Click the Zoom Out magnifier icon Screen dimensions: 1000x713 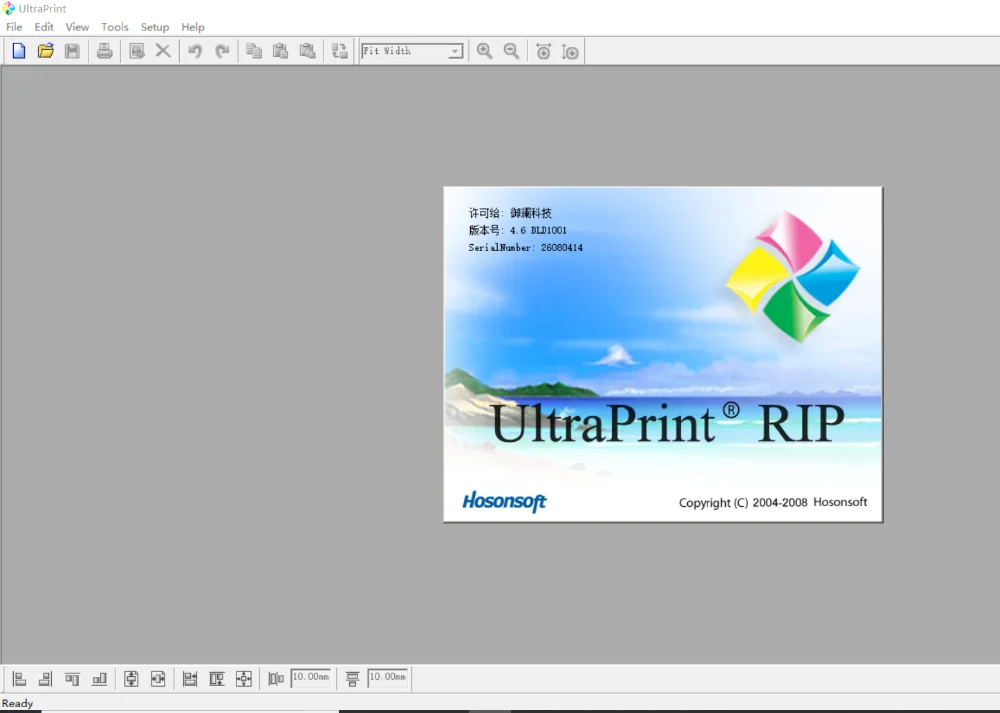tap(511, 51)
